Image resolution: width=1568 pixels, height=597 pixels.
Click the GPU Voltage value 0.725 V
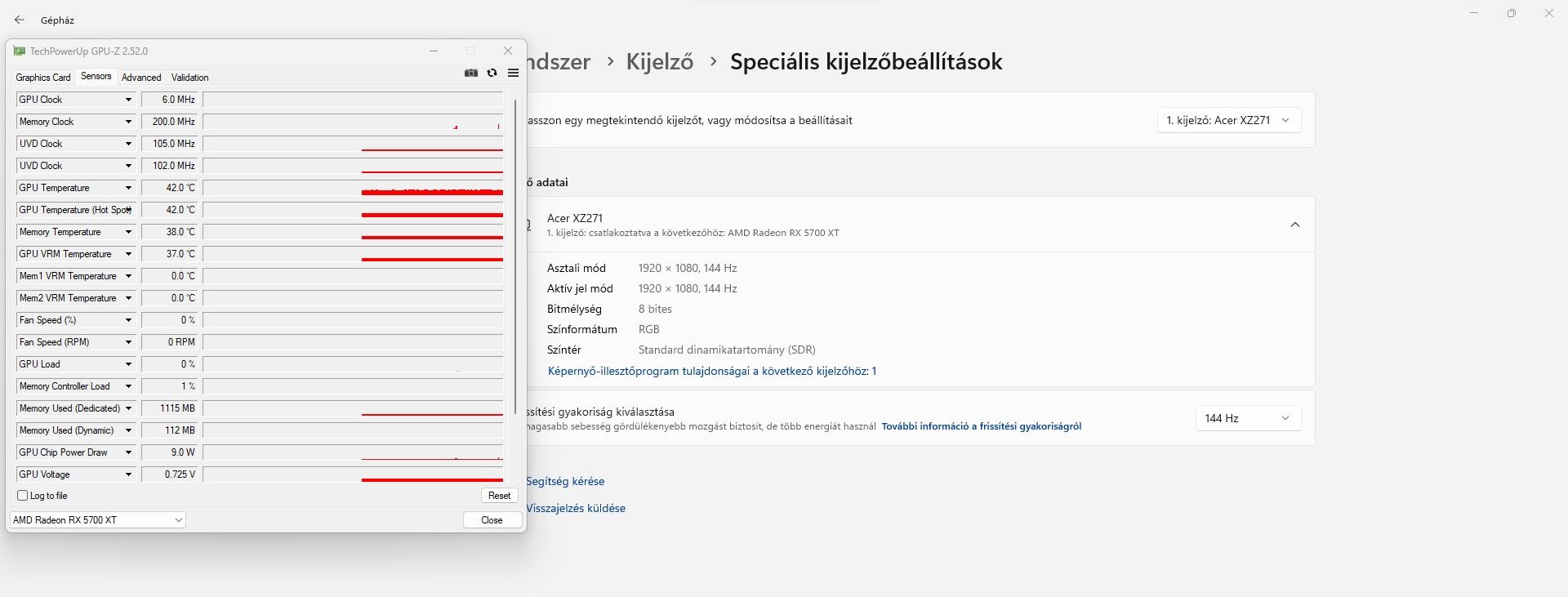tap(170, 474)
